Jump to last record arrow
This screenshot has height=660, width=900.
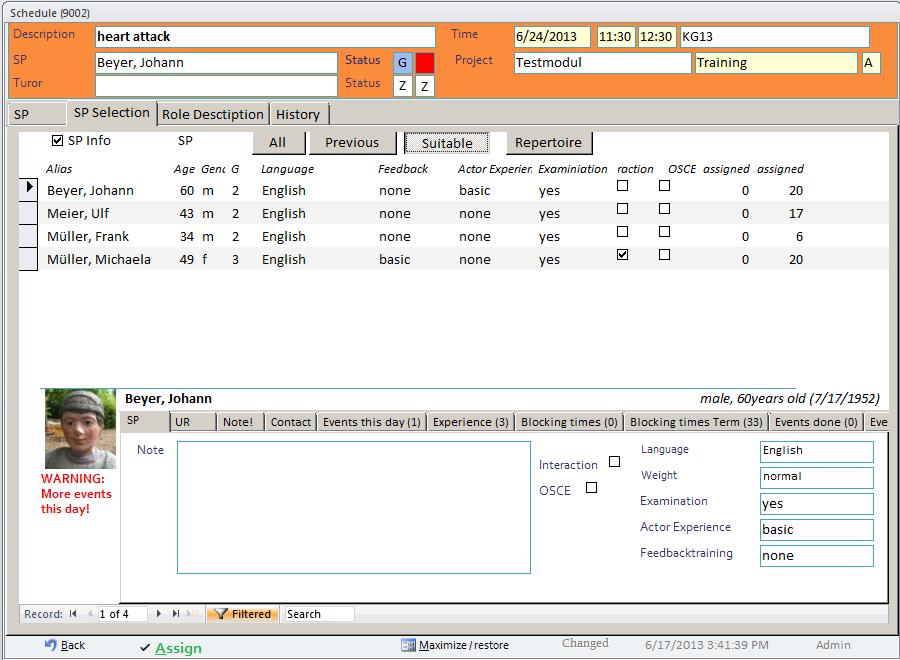176,614
